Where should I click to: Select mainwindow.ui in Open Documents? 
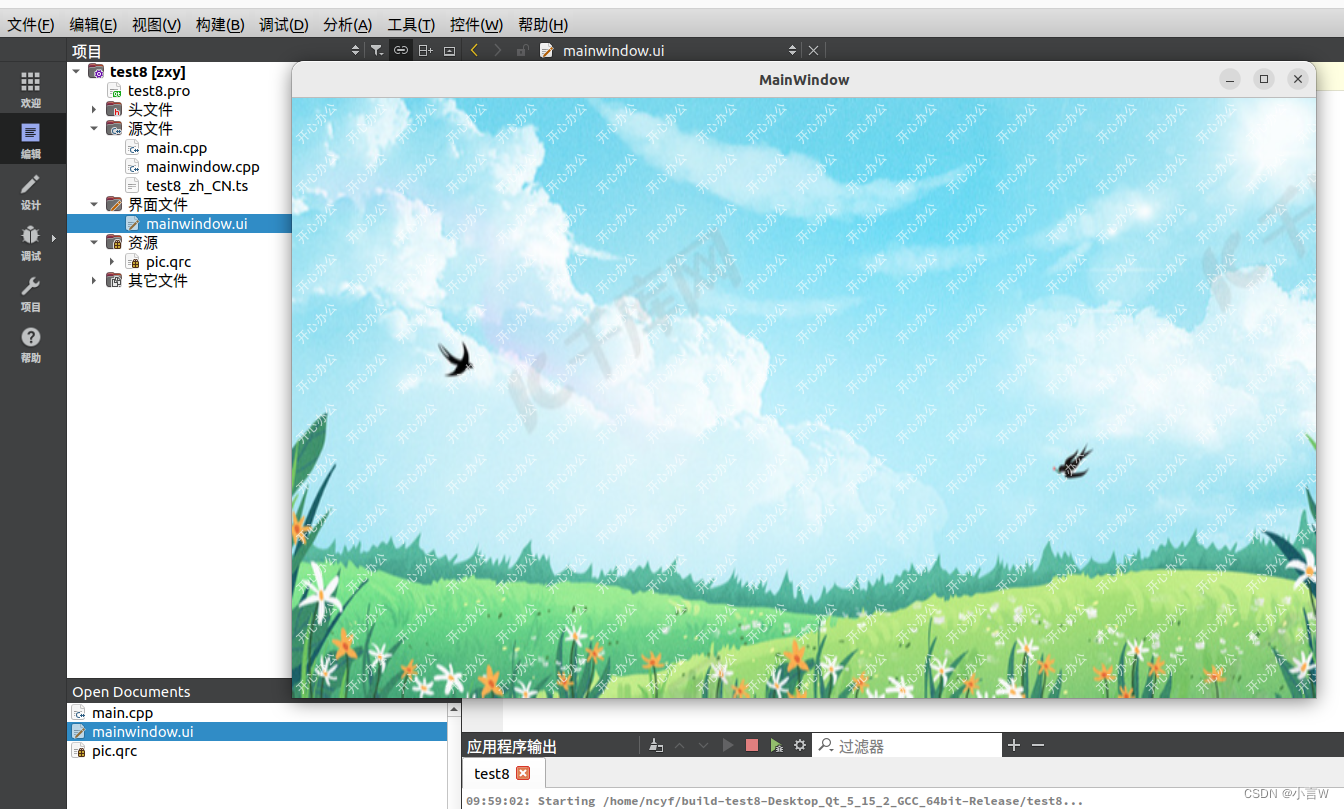[256, 731]
